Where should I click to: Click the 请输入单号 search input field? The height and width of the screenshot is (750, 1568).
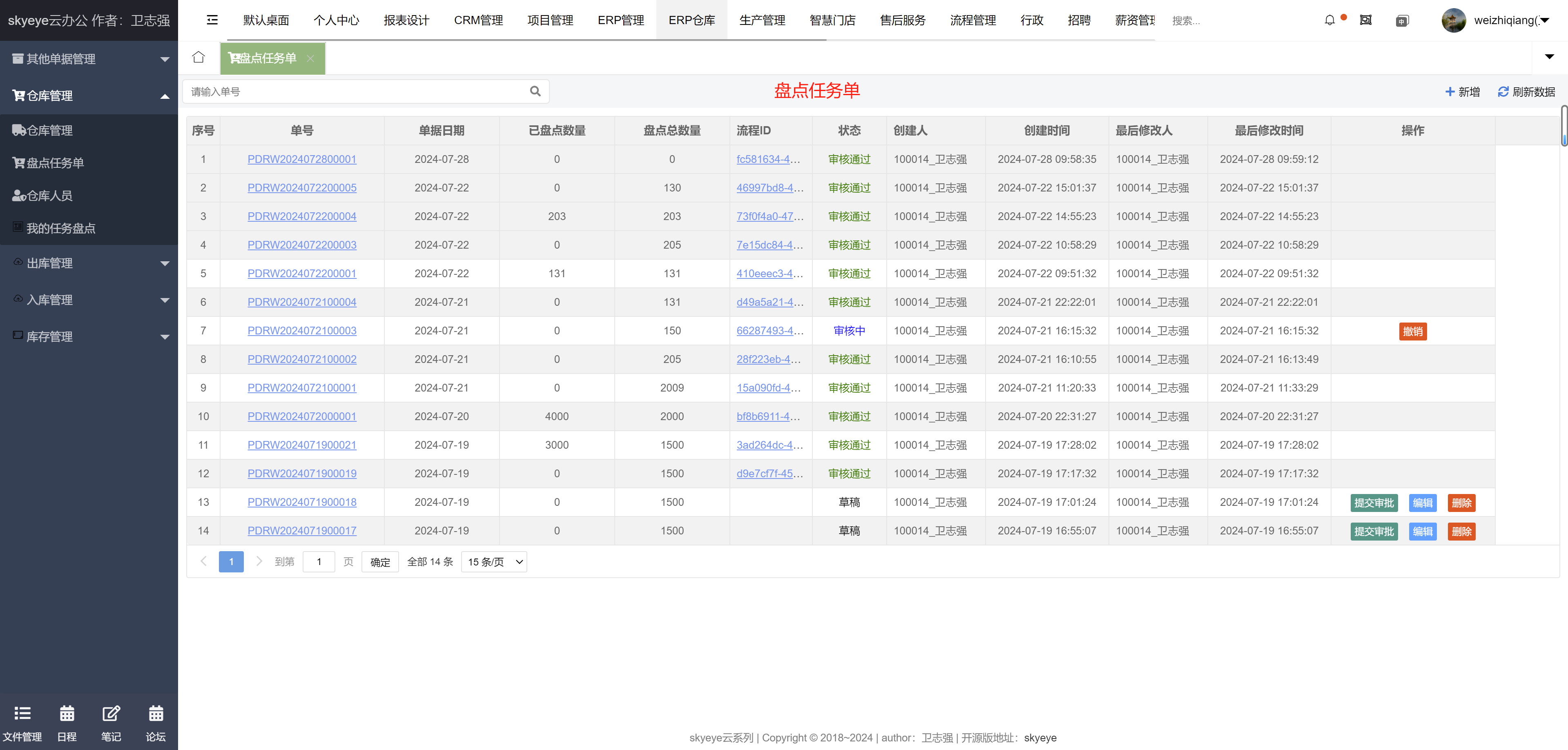[356, 91]
